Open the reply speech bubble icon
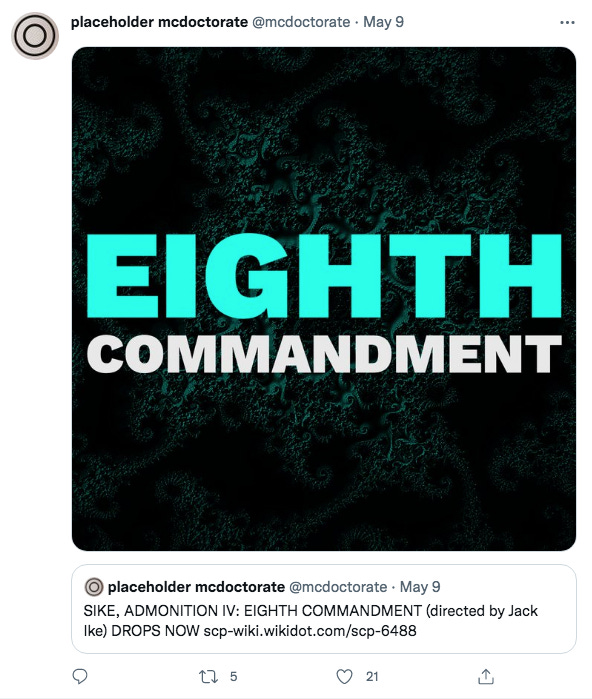592x699 pixels. [x=80, y=676]
